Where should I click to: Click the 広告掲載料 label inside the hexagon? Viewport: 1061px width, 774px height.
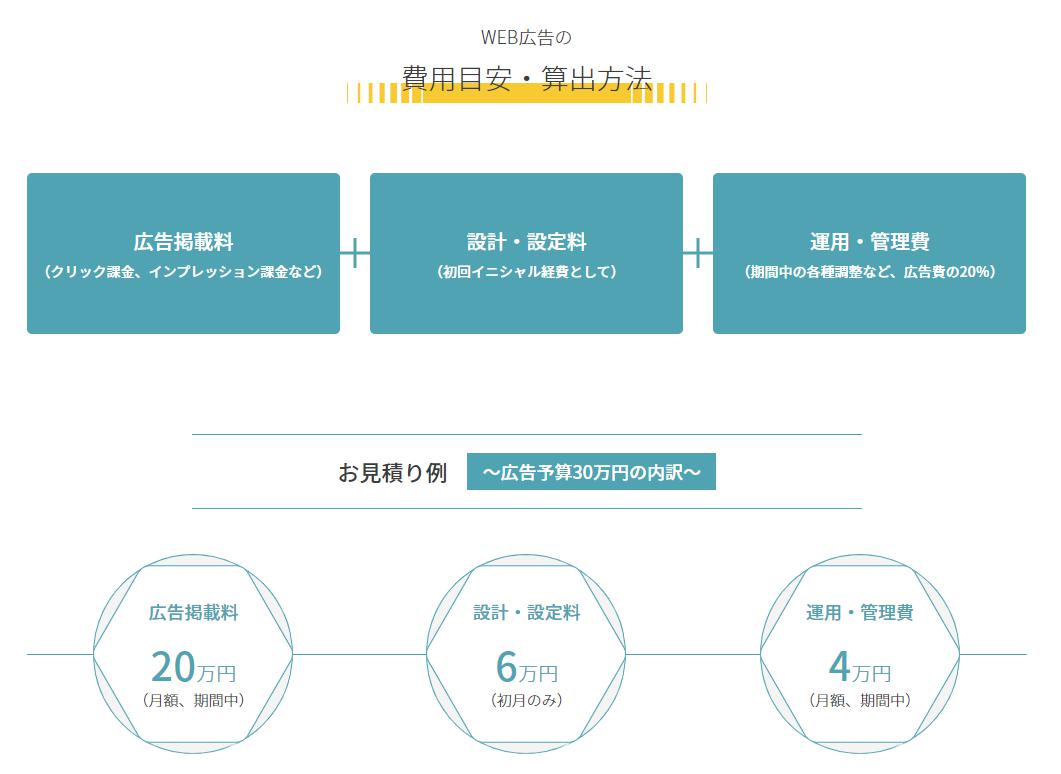point(194,613)
